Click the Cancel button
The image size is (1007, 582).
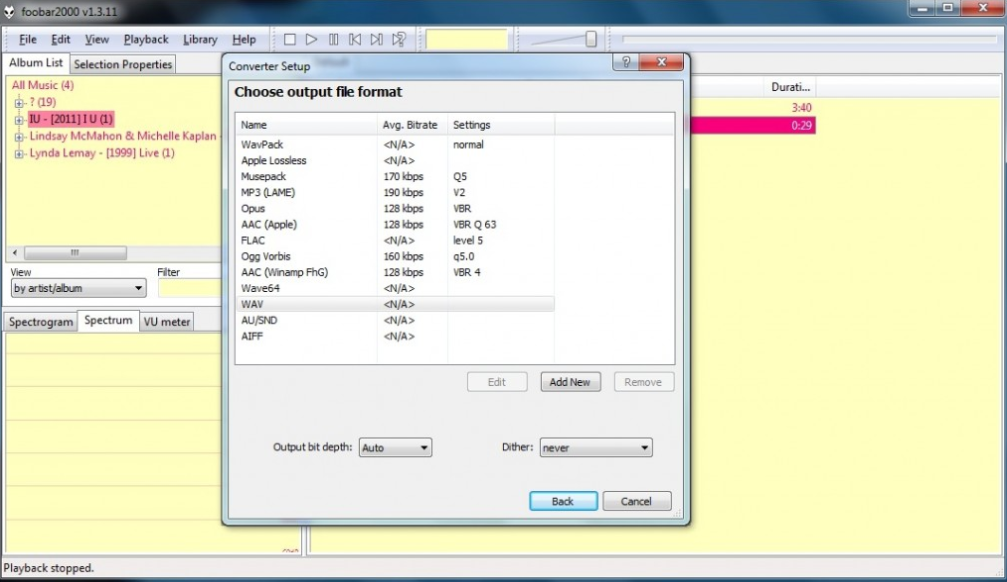[636, 501]
